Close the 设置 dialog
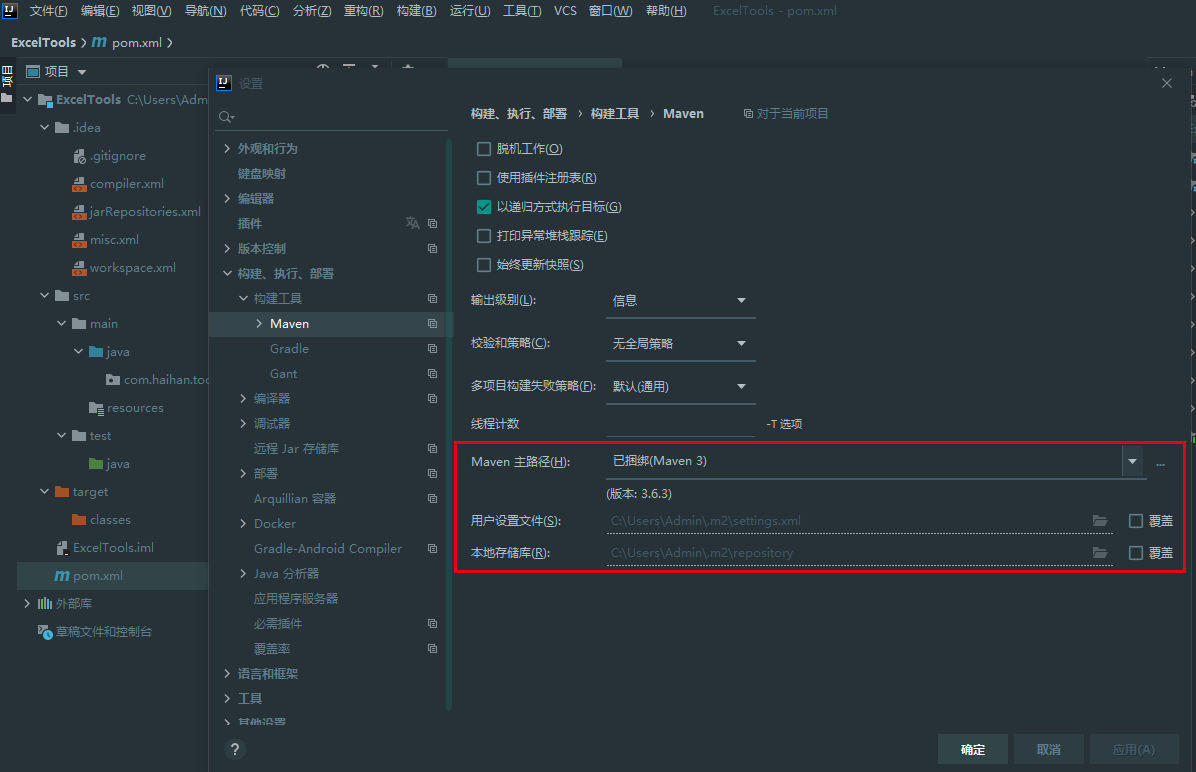1196x772 pixels. click(1167, 83)
